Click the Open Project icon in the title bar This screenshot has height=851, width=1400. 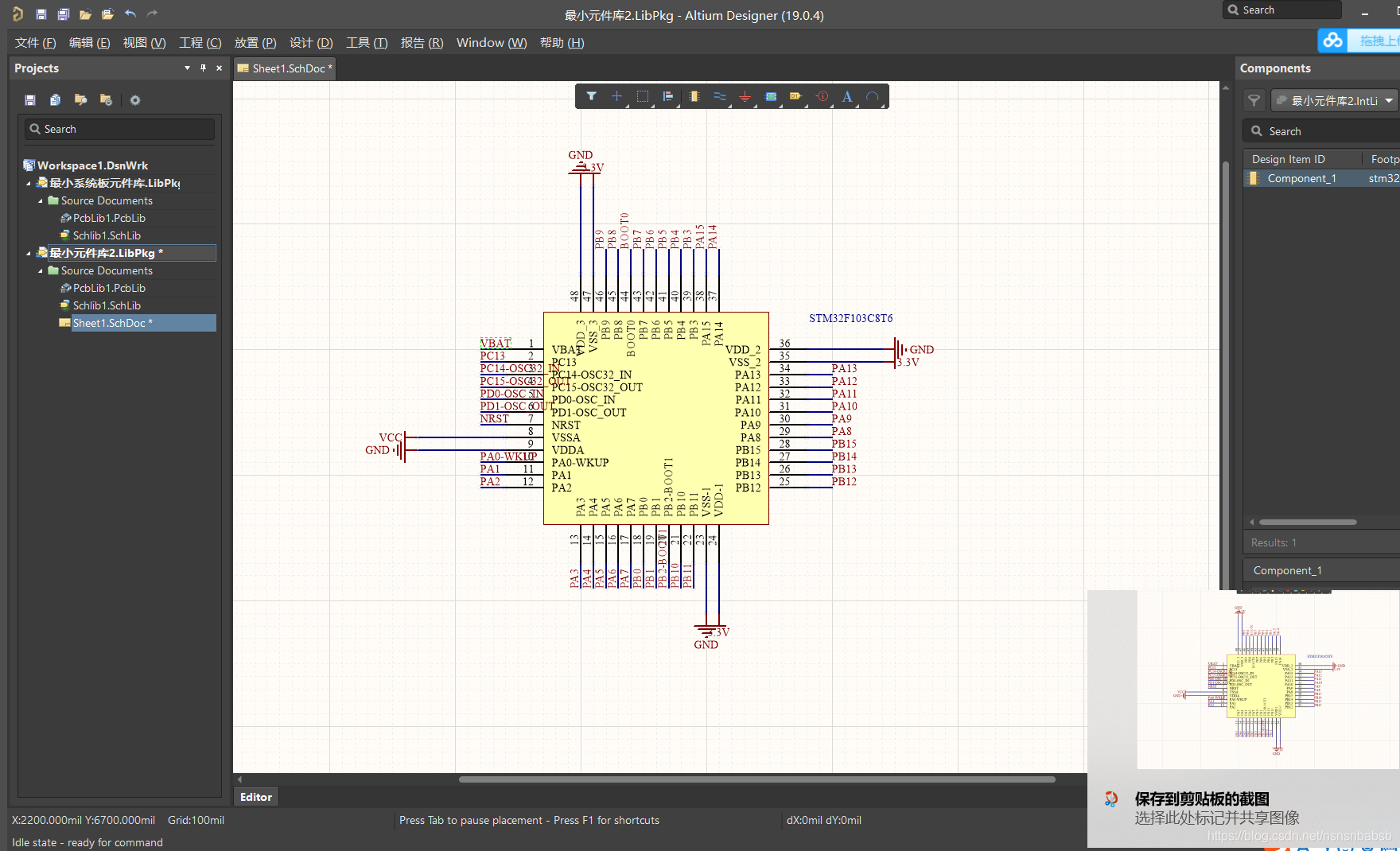tap(108, 14)
